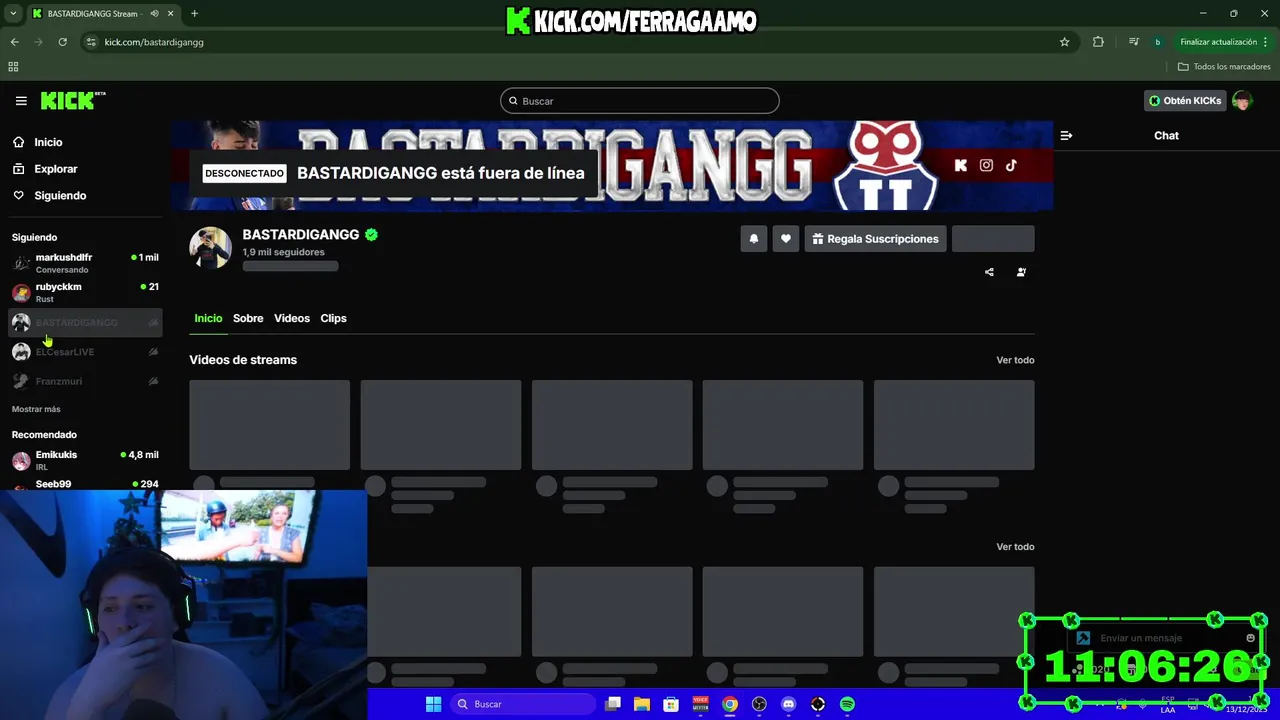Open markushdlfr channel in Siguiendo list

[86, 263]
